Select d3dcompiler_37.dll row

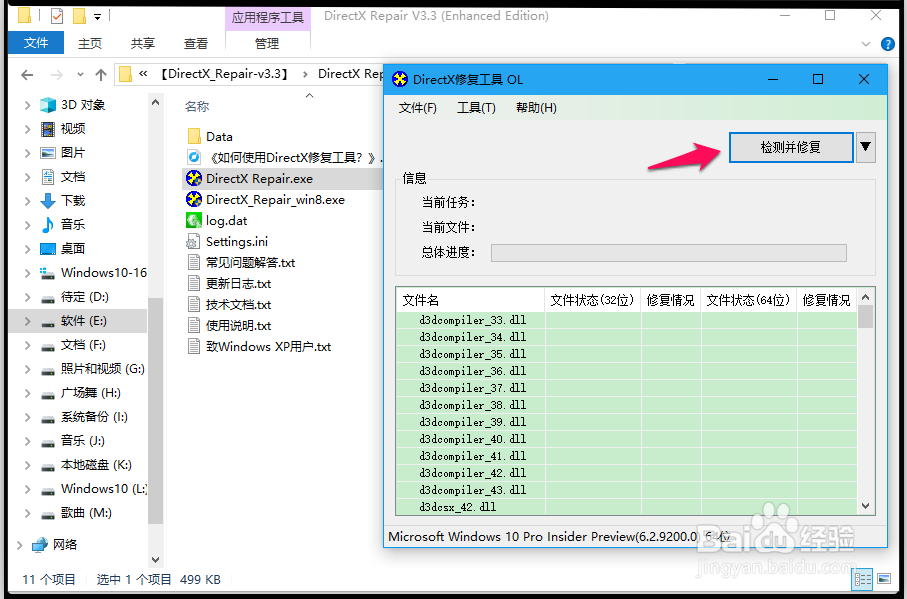tap(626, 388)
